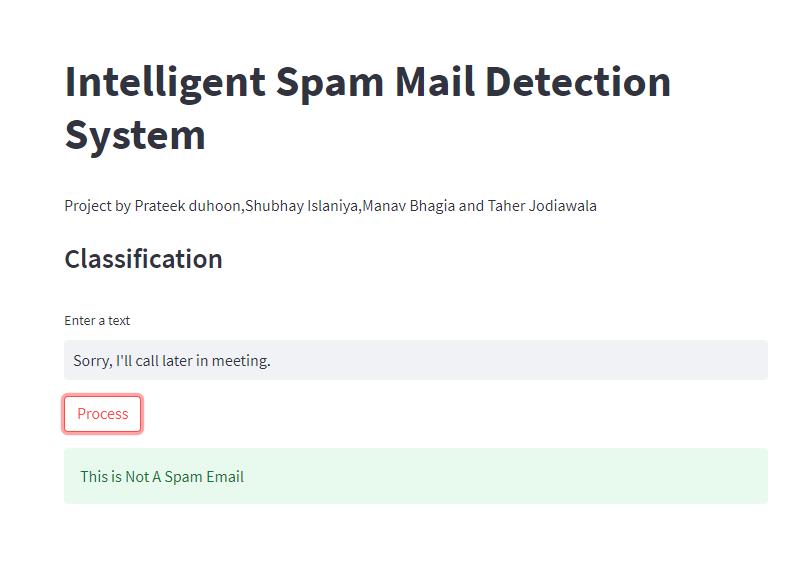Click 'Project by' at start of credits line

(97, 206)
